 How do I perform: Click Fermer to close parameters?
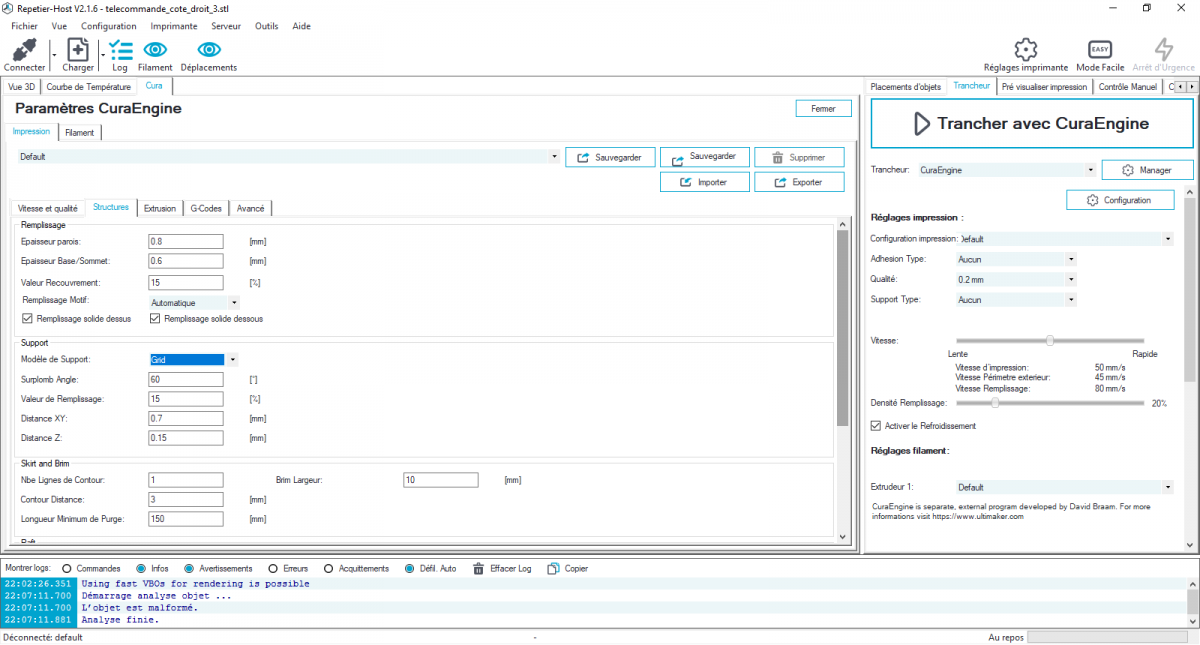point(823,108)
